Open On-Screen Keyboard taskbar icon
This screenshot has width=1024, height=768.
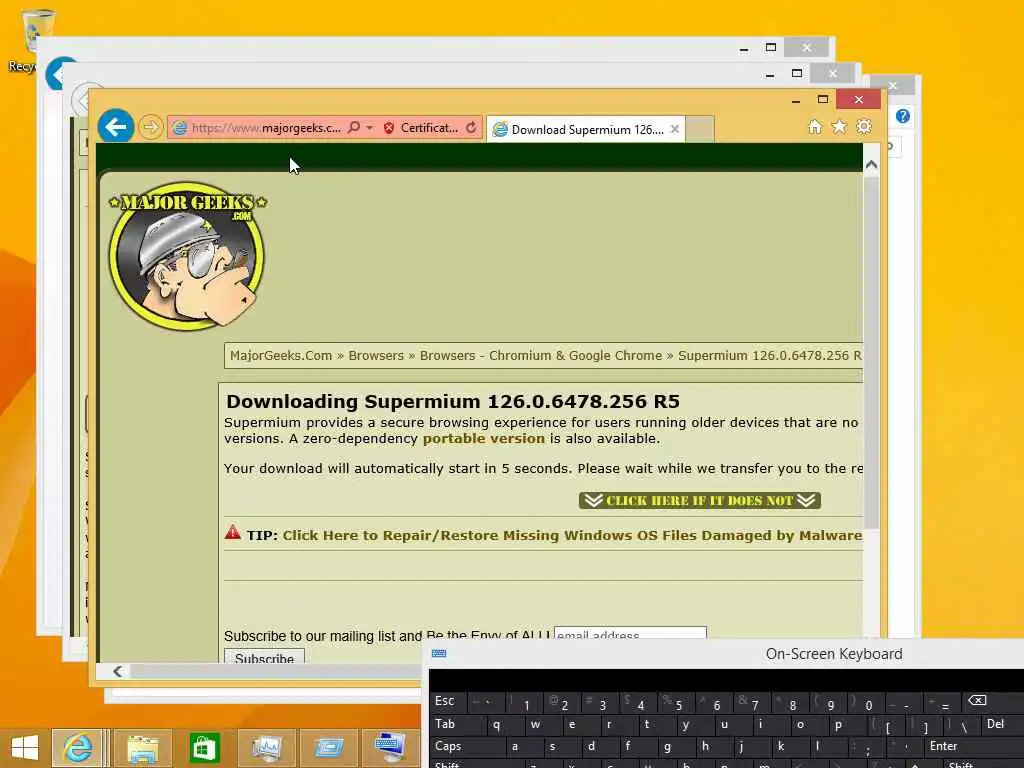(x=390, y=748)
